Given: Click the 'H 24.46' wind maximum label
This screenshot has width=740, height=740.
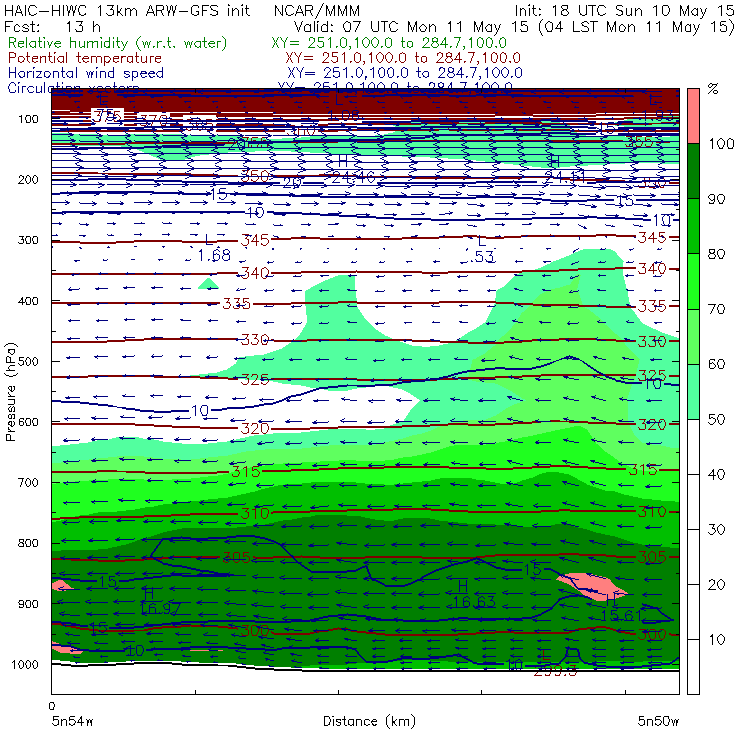Looking at the screenshot, I should 353,169.
